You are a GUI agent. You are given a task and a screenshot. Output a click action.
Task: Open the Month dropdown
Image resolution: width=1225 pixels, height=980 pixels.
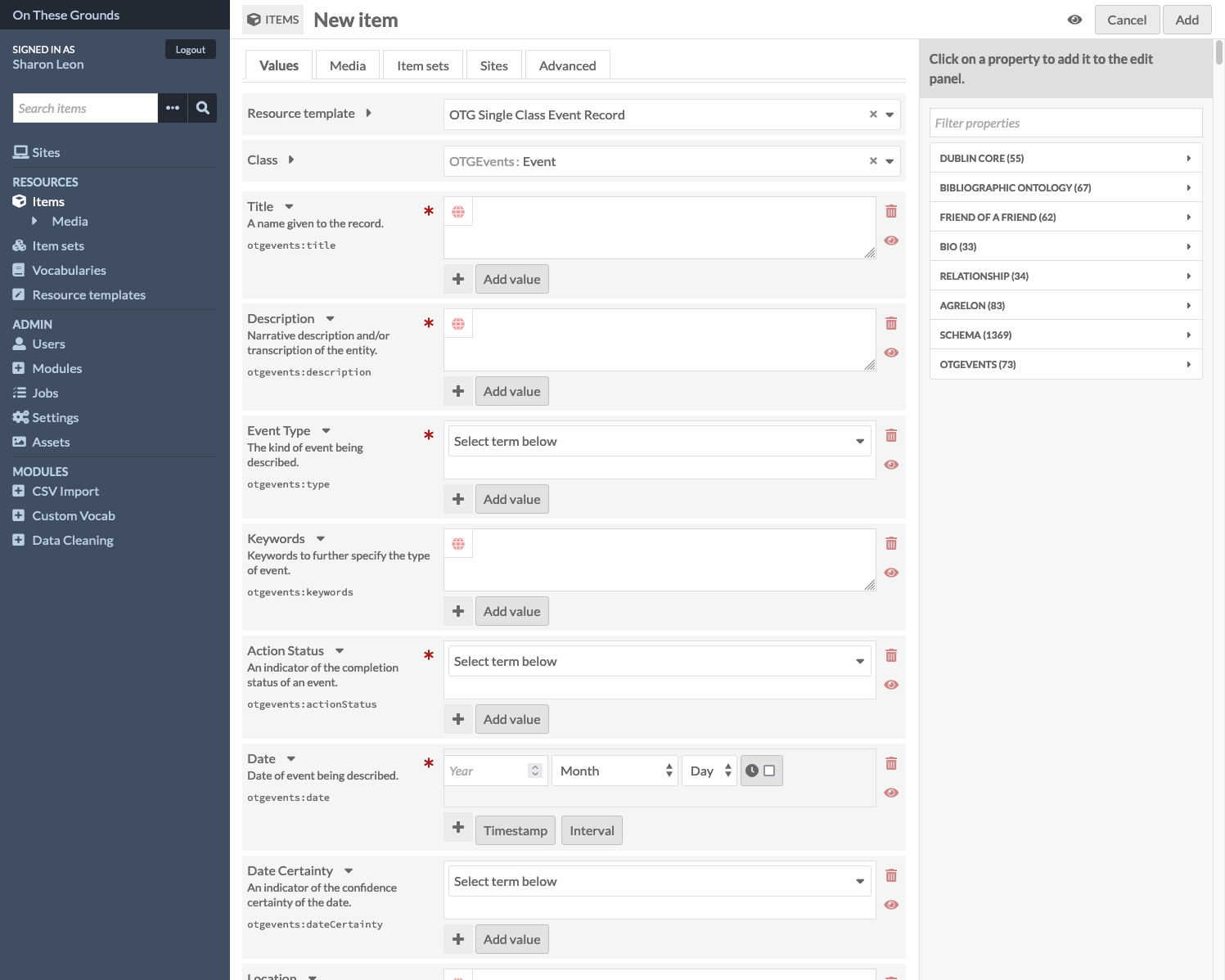[x=615, y=771]
